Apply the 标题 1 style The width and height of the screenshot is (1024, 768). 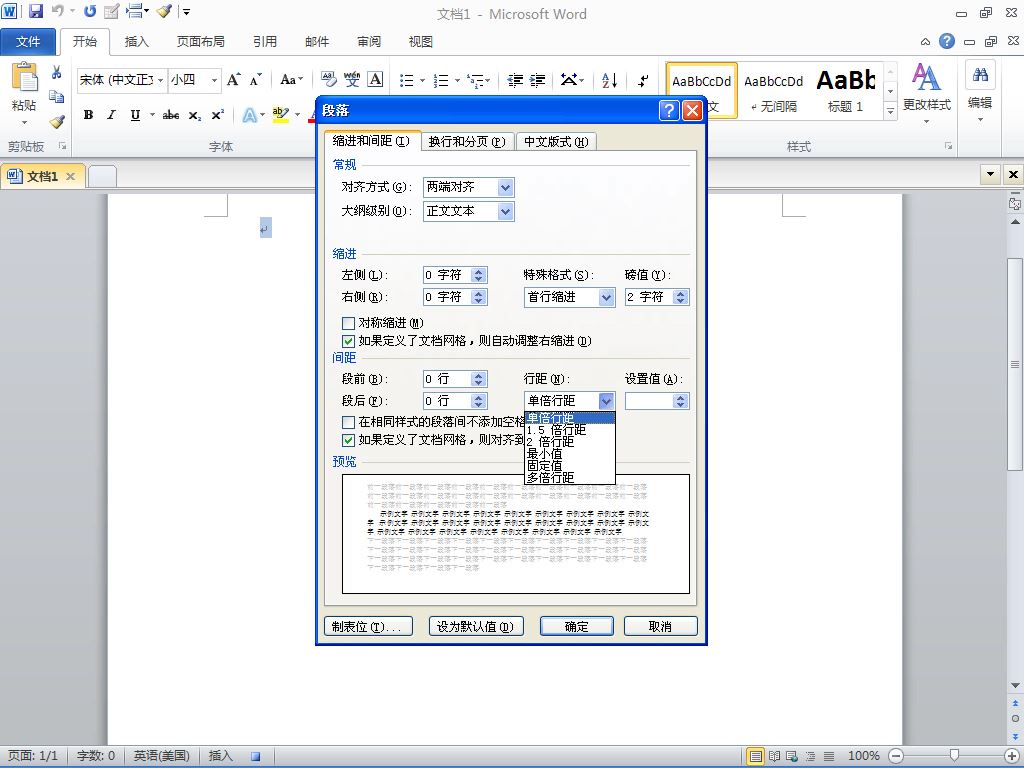click(x=846, y=91)
